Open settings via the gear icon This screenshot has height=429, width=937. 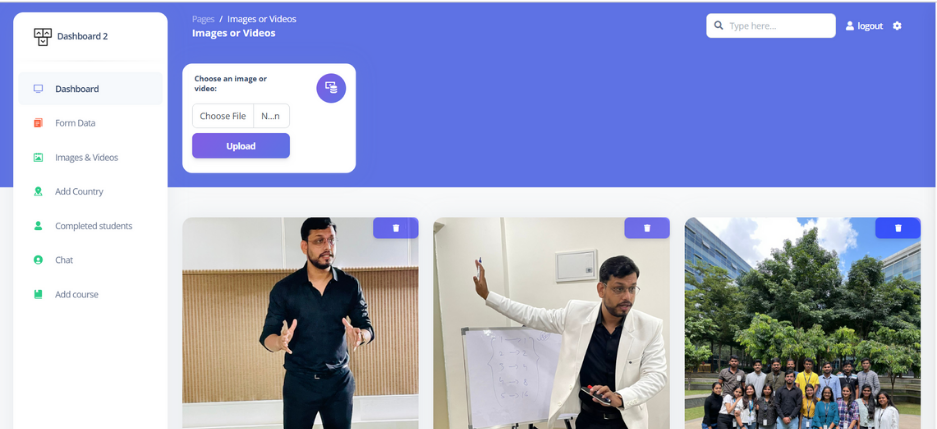click(x=897, y=26)
